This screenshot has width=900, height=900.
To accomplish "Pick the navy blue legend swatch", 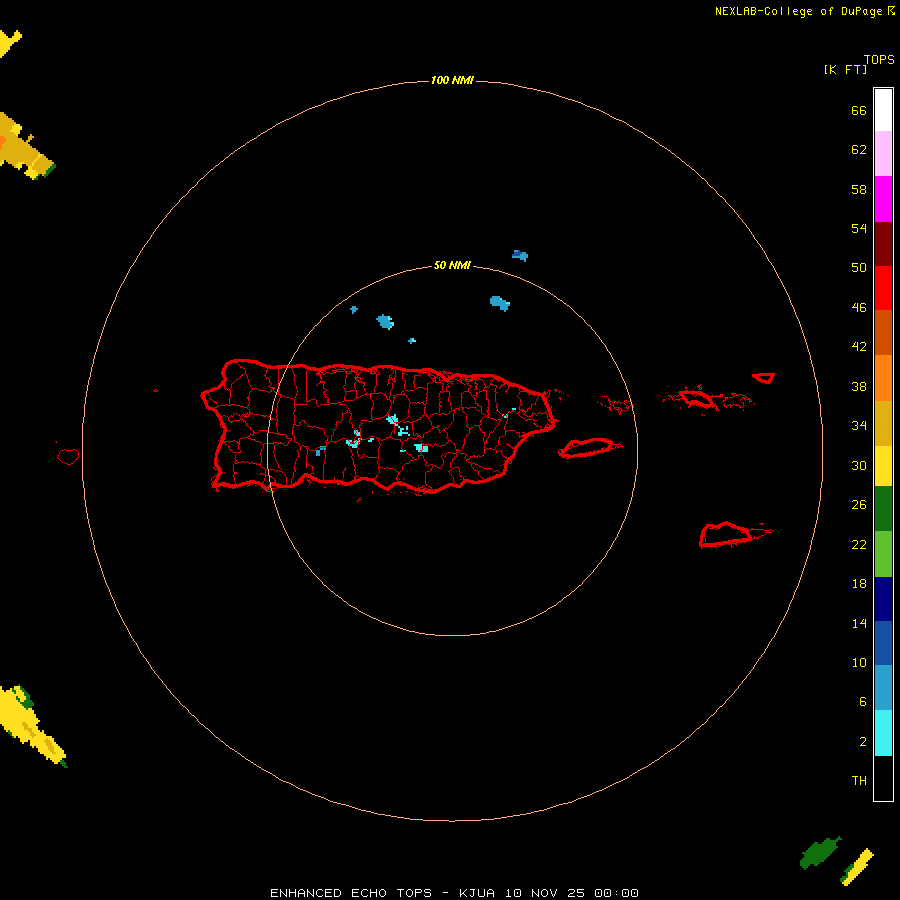I will coord(883,599).
